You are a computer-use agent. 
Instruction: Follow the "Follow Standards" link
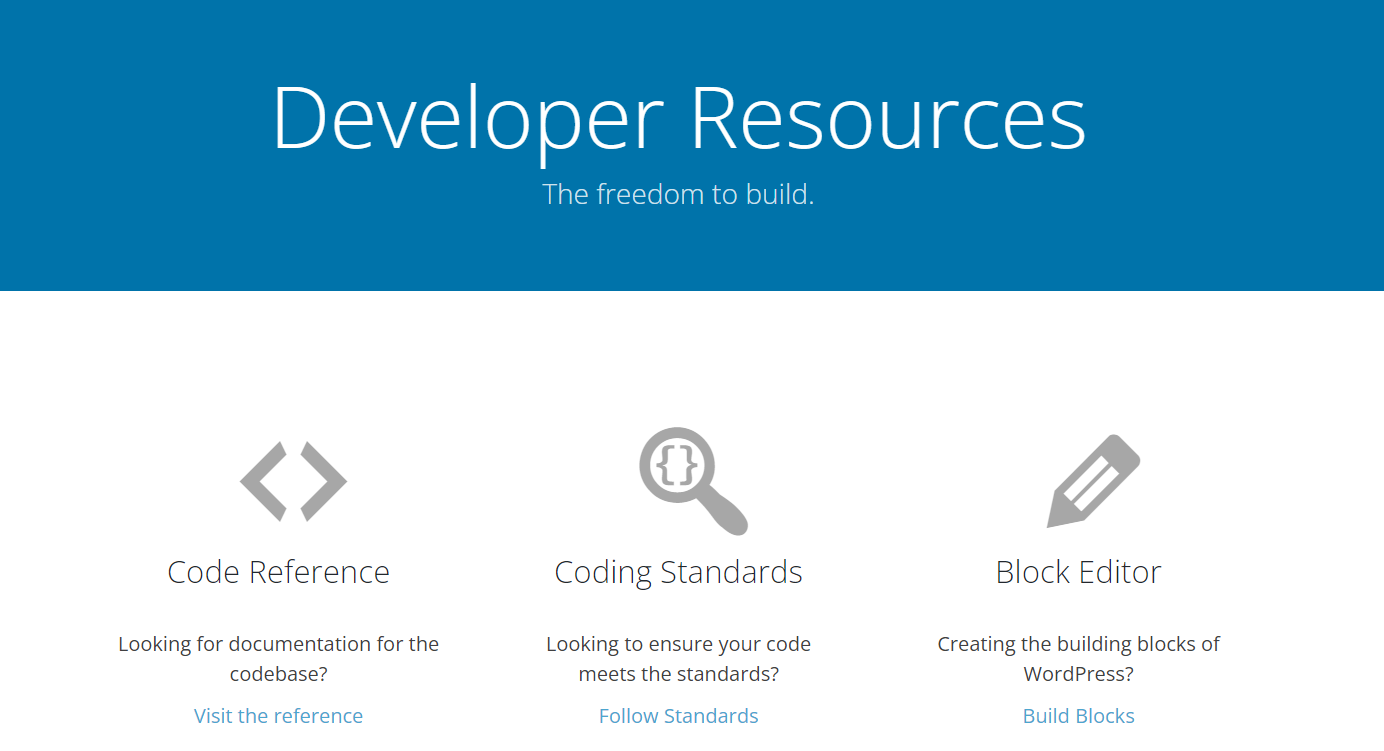678,716
